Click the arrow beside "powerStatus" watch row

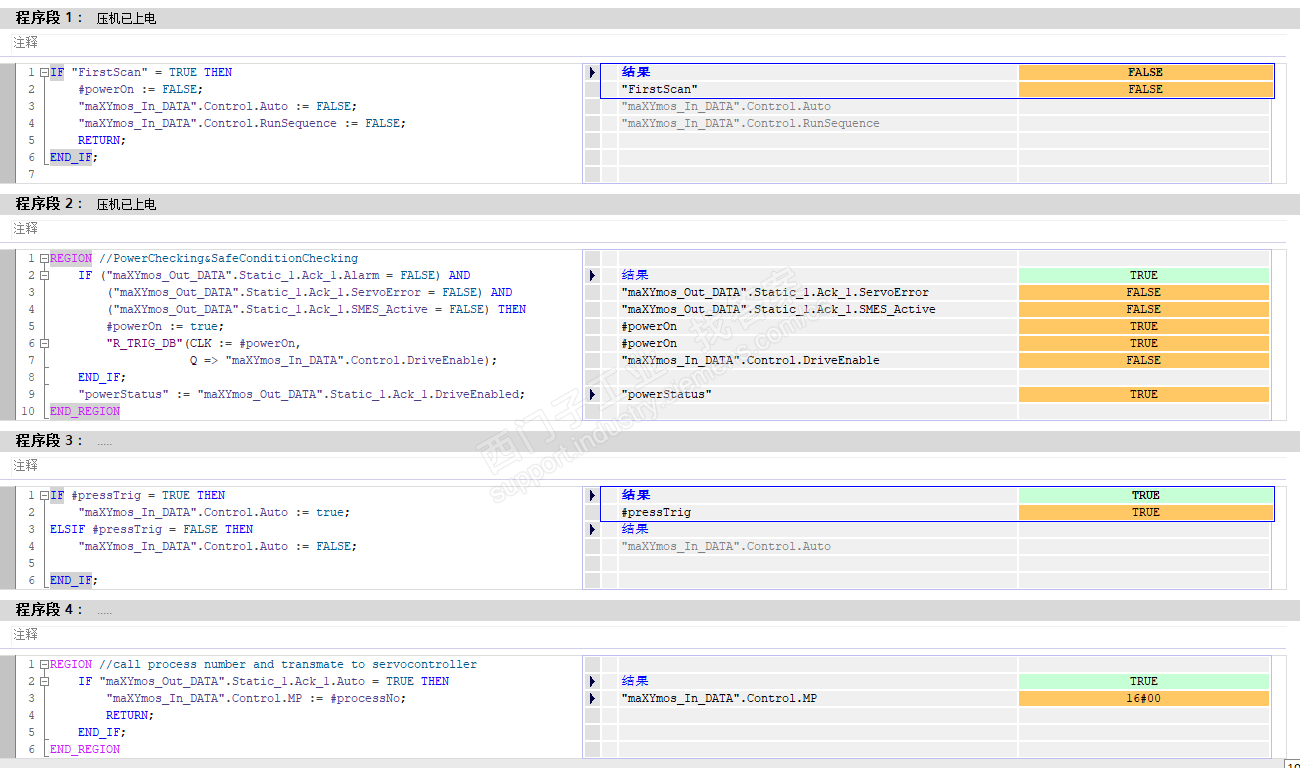[x=592, y=394]
